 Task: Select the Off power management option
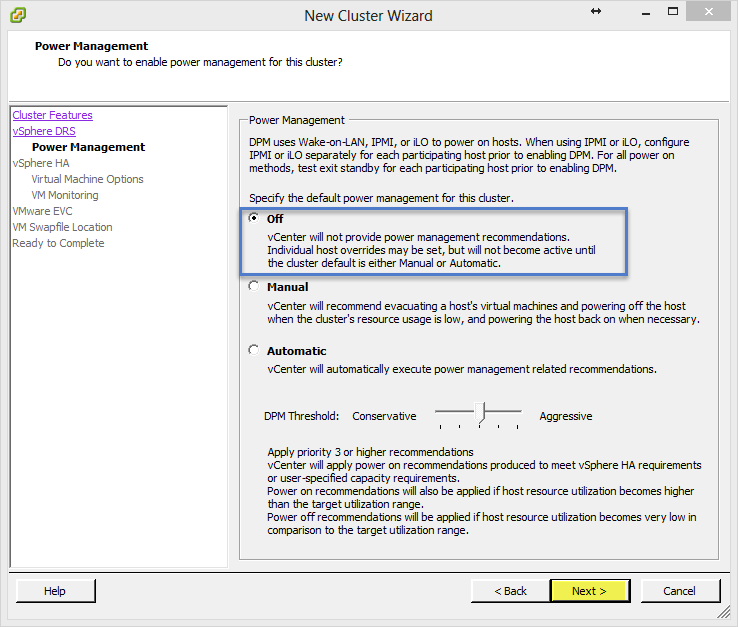point(254,218)
